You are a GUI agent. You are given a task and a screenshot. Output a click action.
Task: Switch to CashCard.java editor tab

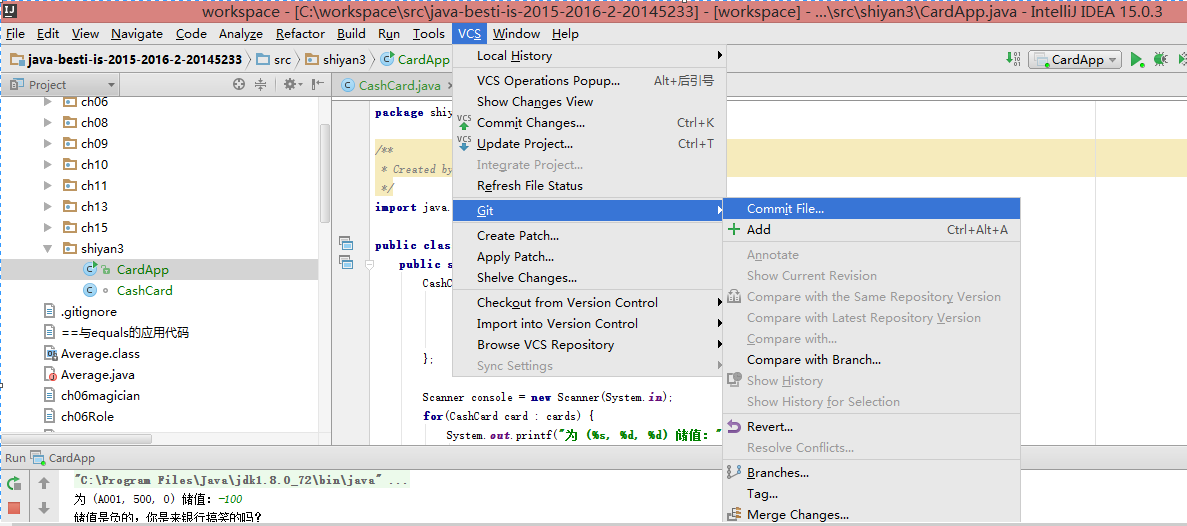[392, 86]
